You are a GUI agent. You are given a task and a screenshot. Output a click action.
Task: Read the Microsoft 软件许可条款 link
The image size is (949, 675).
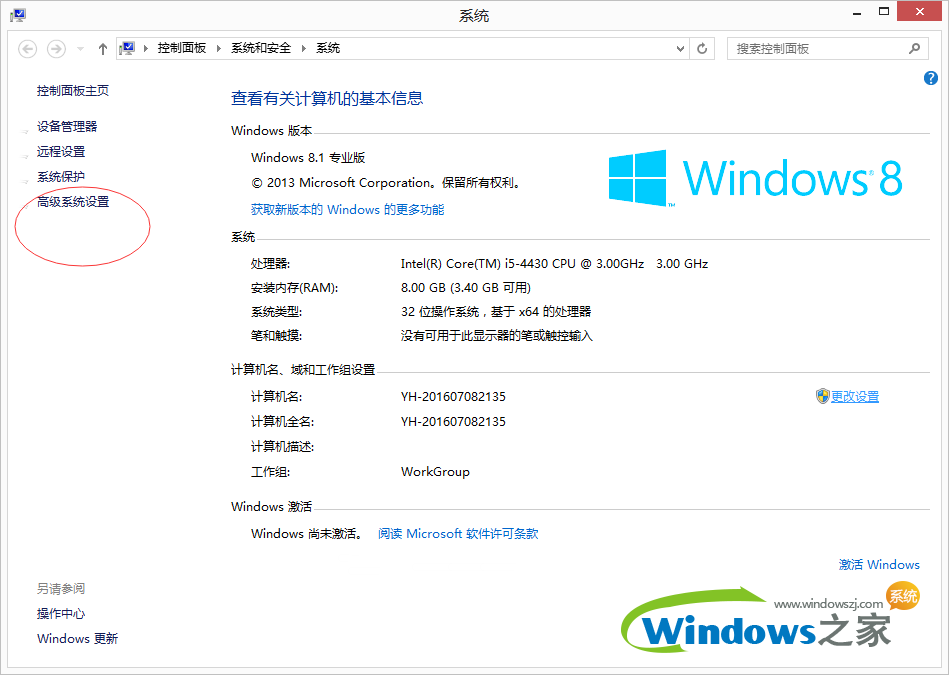click(x=458, y=533)
